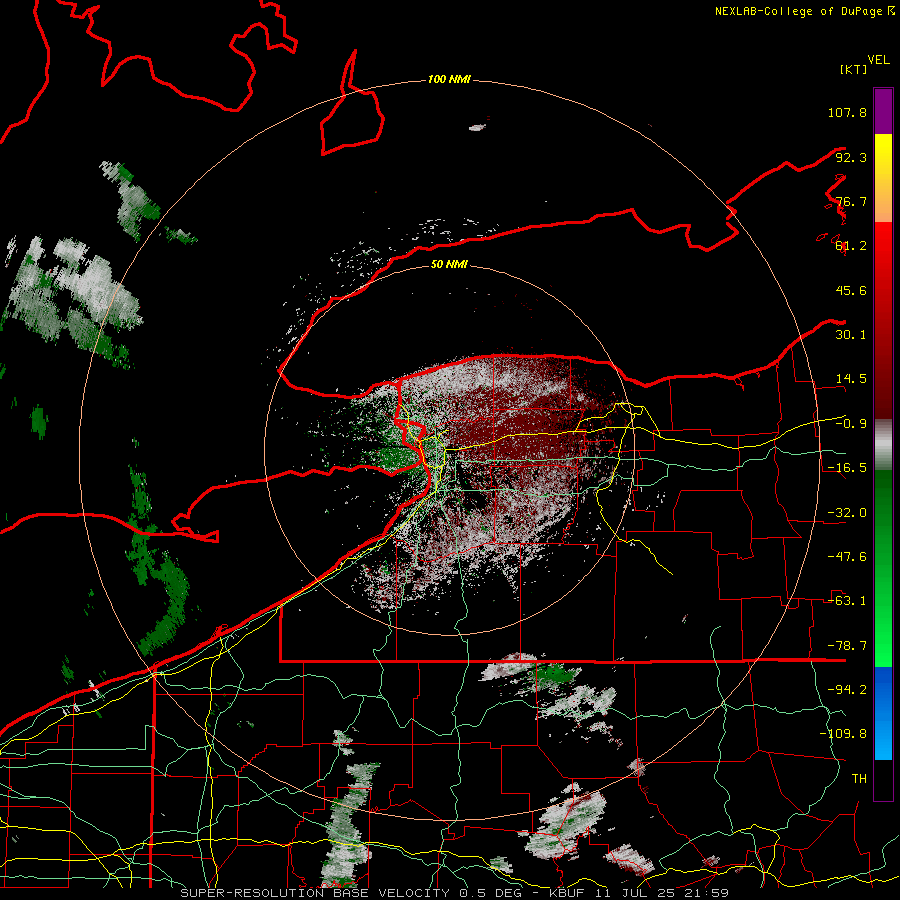Click the 76.7 velocity scale value
Image resolution: width=900 pixels, height=900 pixels.
tap(851, 201)
